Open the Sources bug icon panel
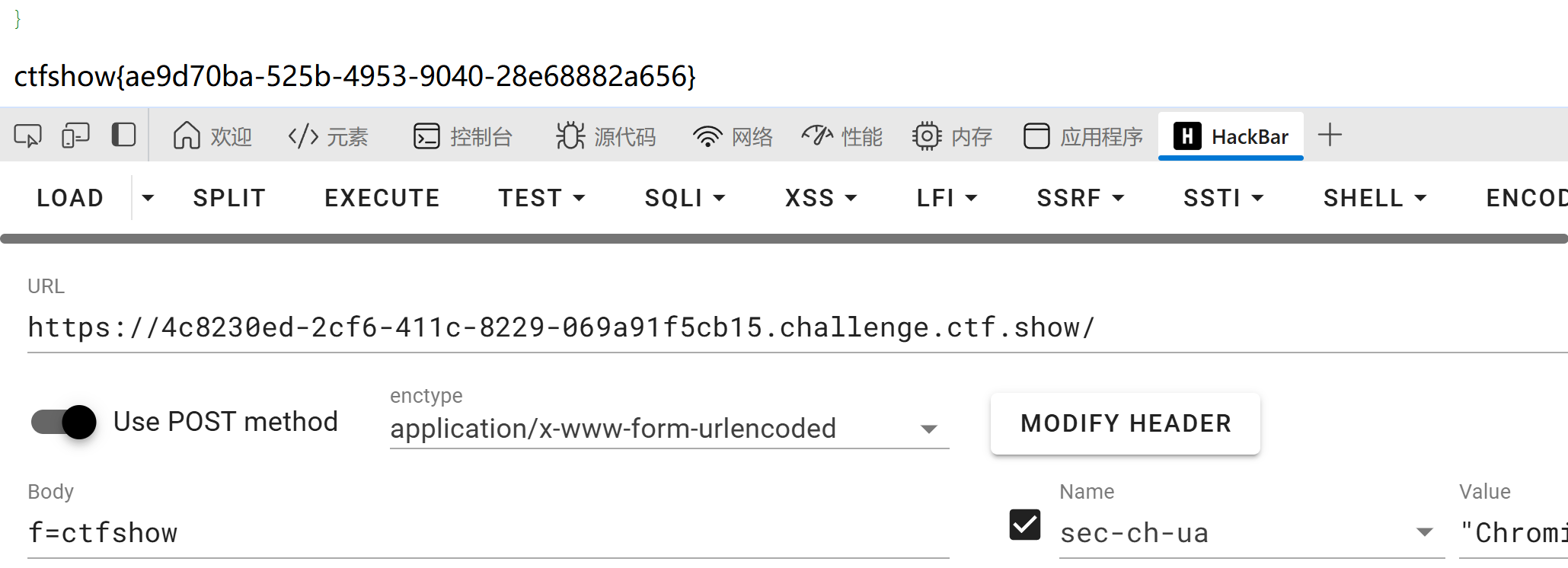This screenshot has width=1568, height=568. [x=570, y=136]
